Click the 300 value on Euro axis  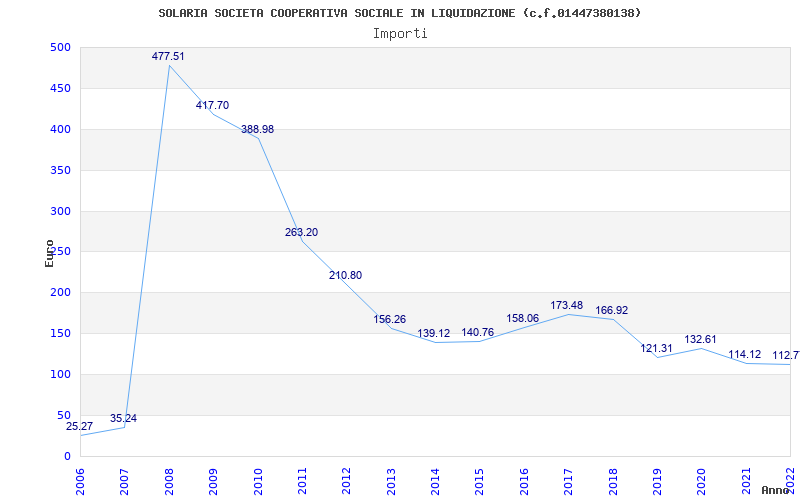click(60, 211)
